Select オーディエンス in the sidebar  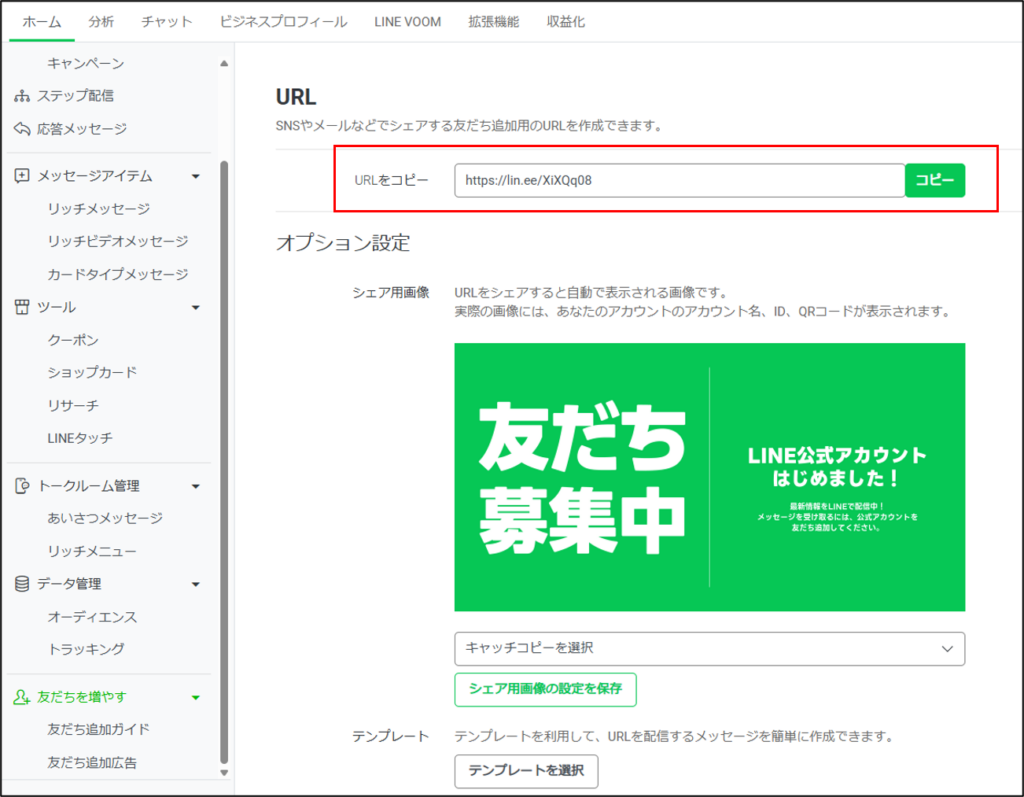click(92, 617)
